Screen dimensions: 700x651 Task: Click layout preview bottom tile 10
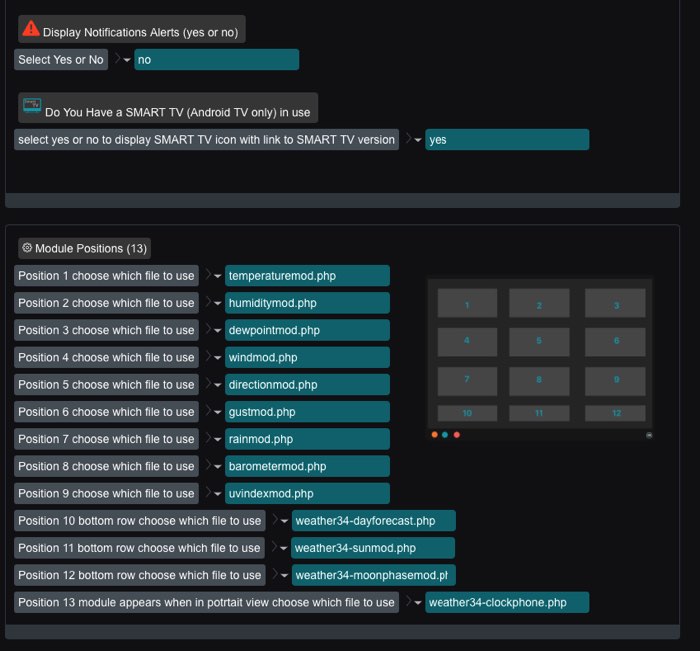pyautogui.click(x=467, y=413)
